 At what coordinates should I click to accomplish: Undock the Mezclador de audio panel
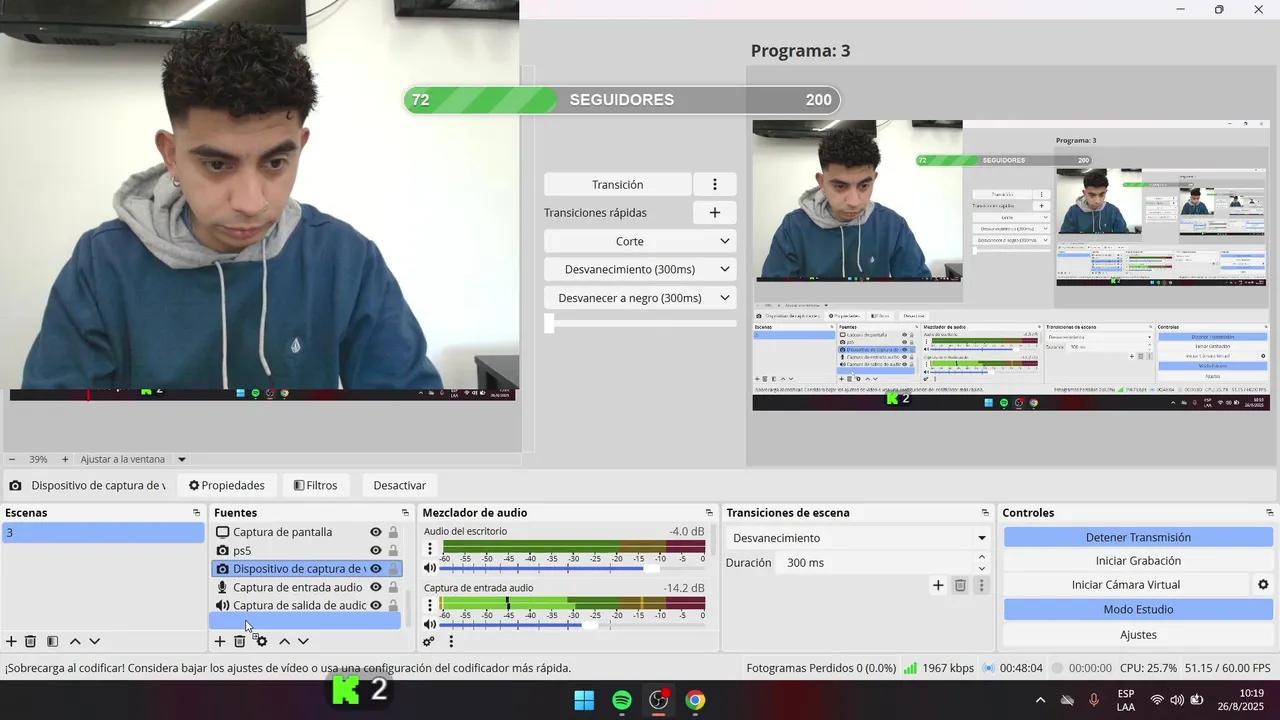point(709,513)
